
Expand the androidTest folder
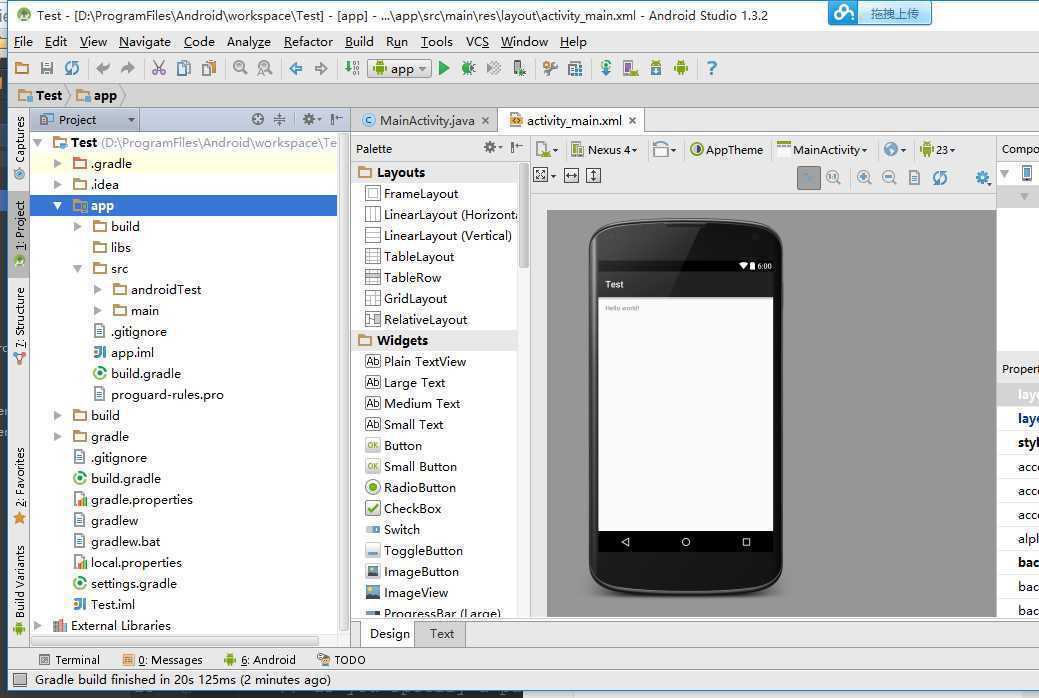pyautogui.click(x=97, y=290)
